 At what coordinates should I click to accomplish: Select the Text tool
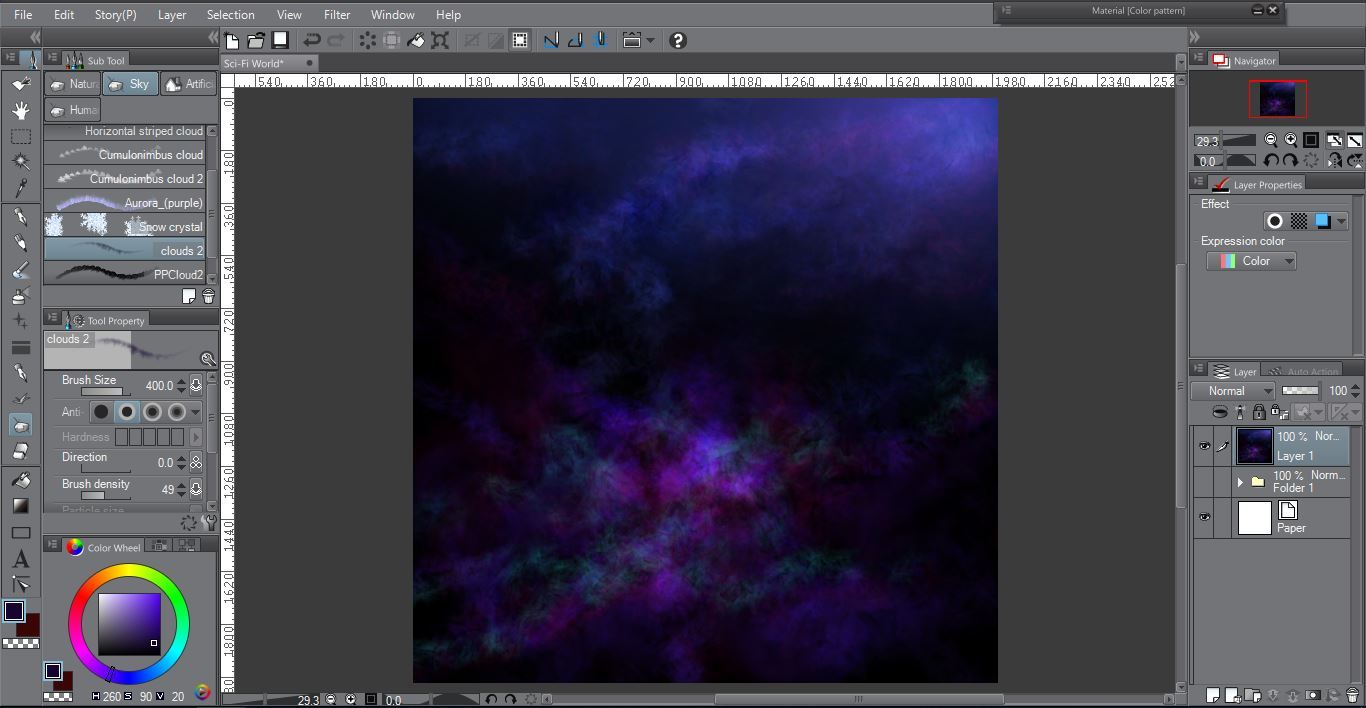tap(20, 560)
